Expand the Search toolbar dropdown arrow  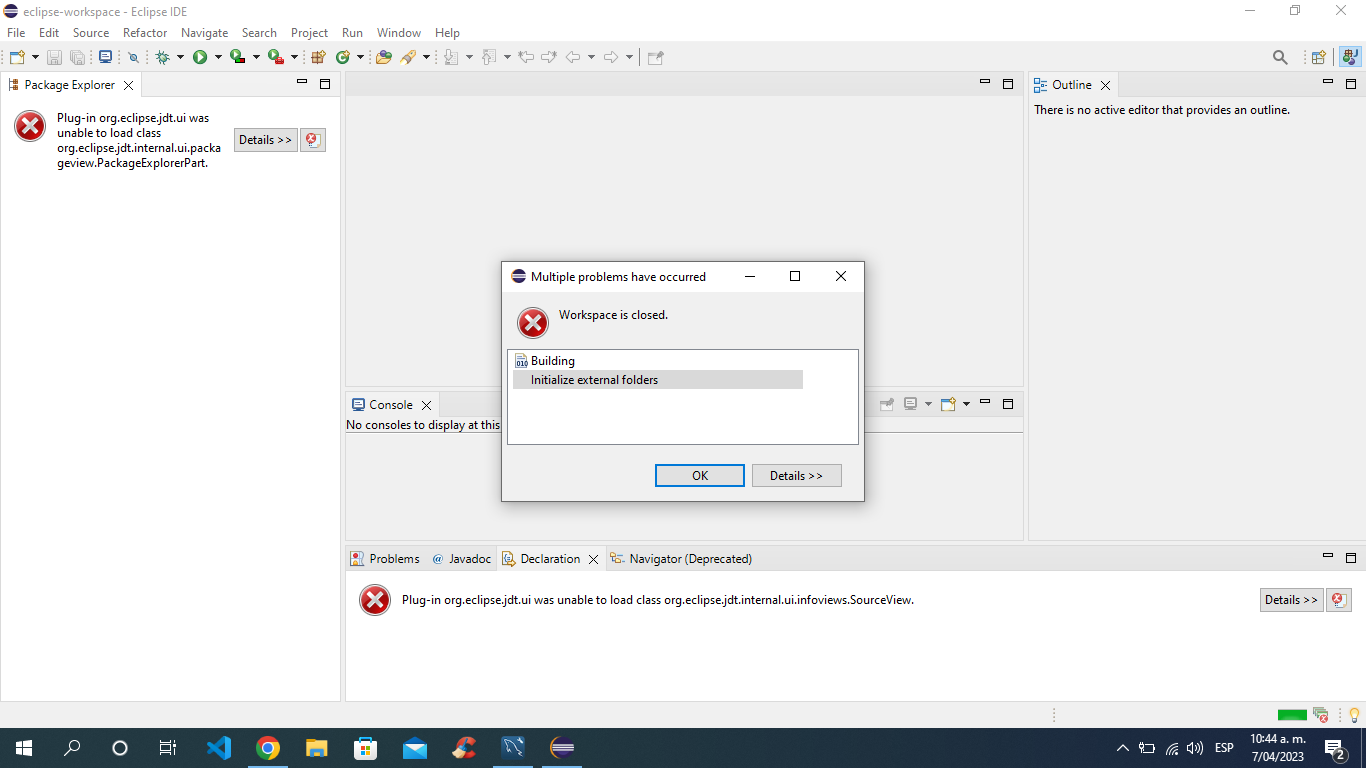point(426,57)
